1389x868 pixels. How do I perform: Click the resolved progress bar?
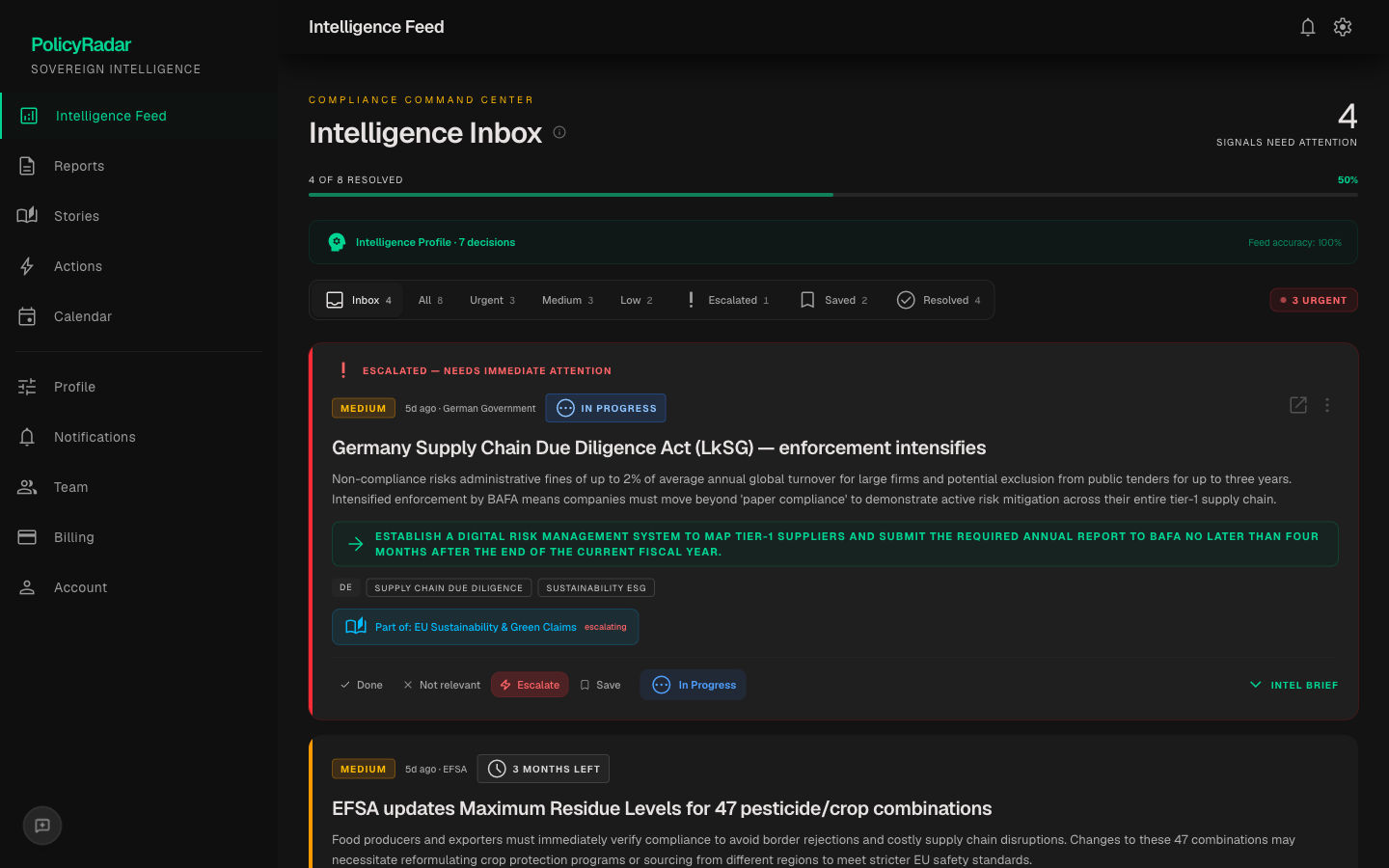click(832, 194)
